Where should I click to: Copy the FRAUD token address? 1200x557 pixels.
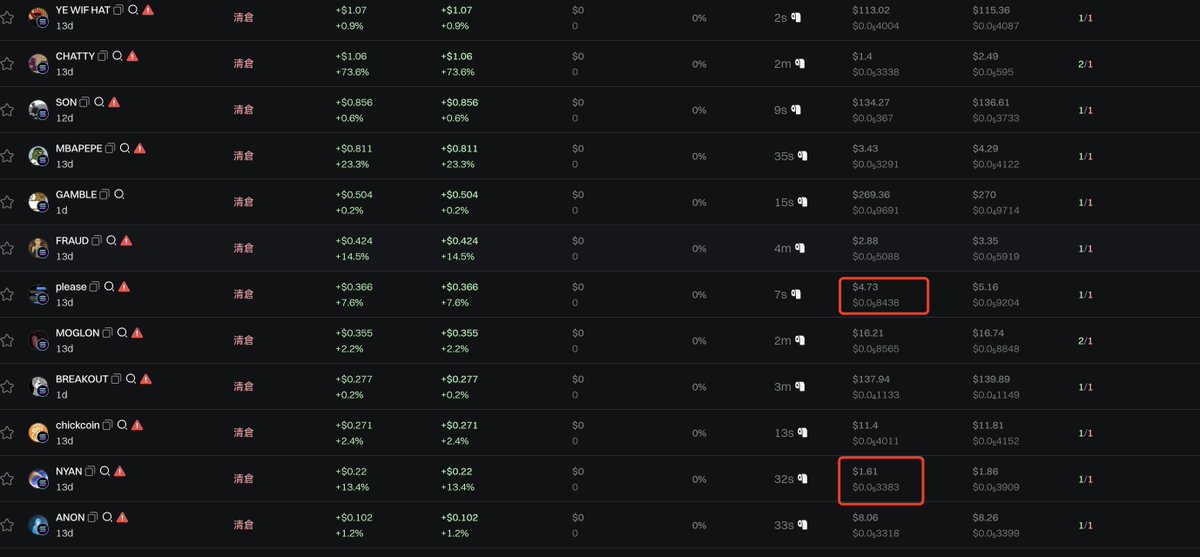click(x=97, y=241)
